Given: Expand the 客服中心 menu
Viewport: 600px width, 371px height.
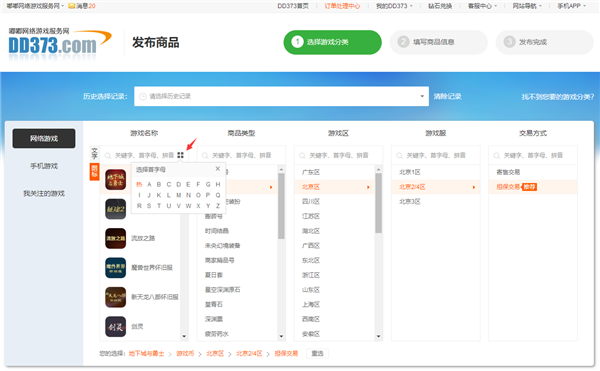Looking at the screenshot, I should tap(482, 6).
